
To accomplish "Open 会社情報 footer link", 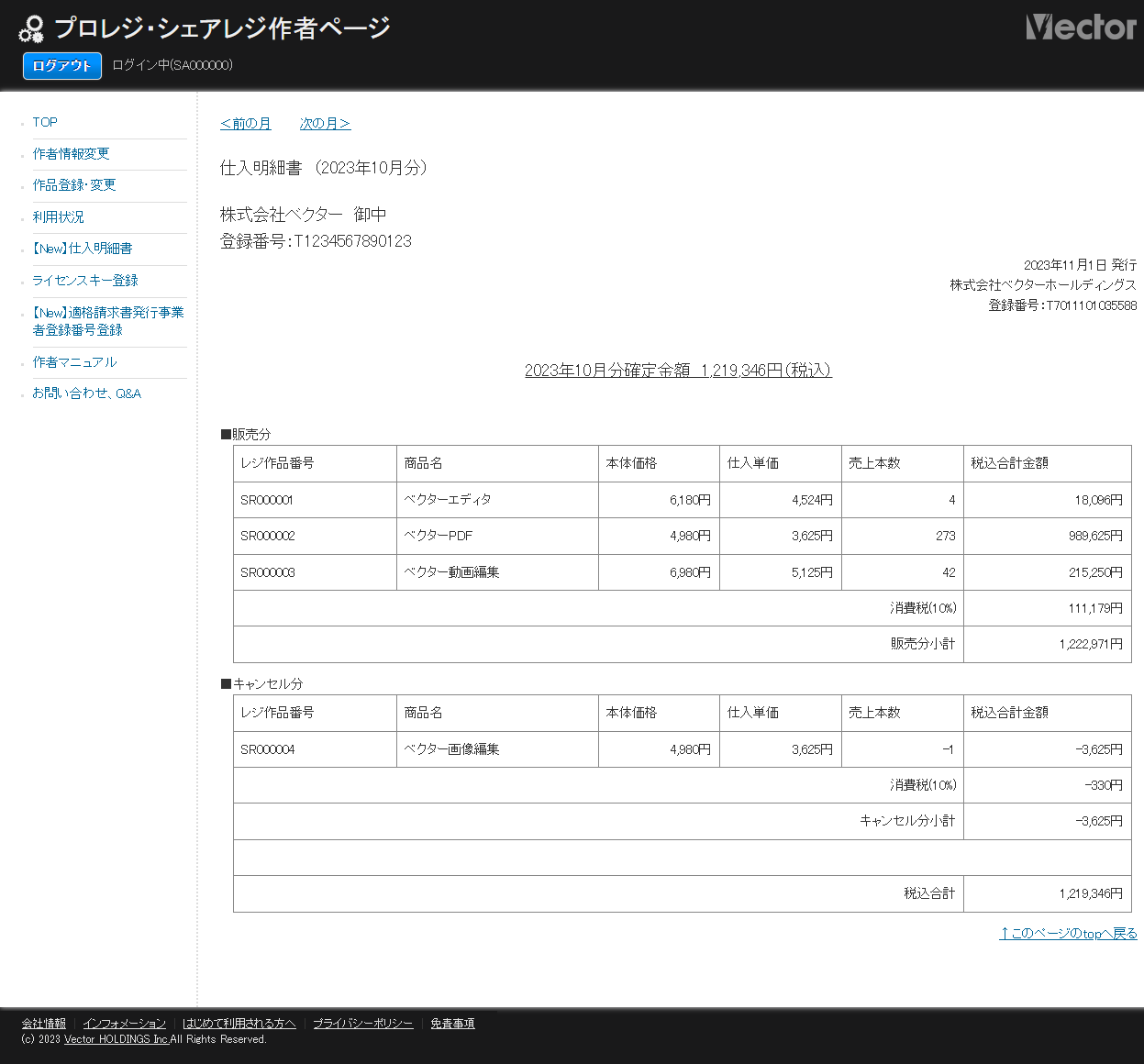I will pos(44,1023).
